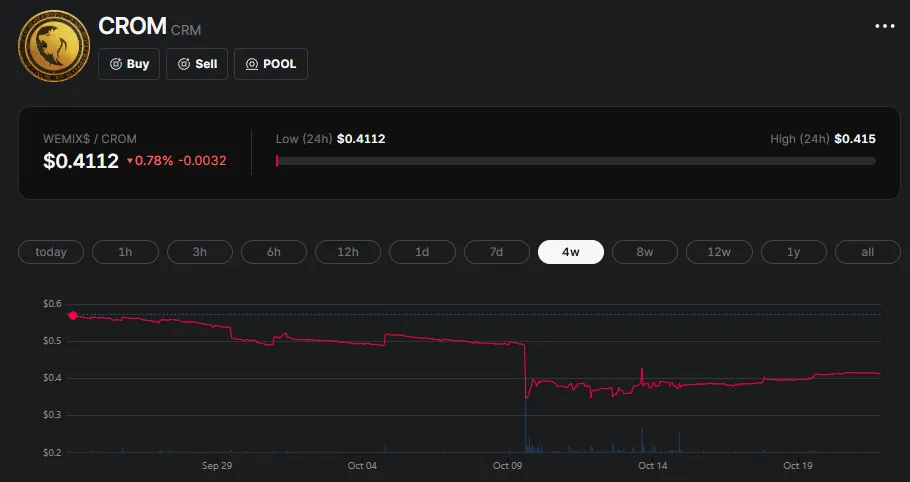The height and width of the screenshot is (482, 910).
Task: Click the Sell button
Action: point(197,64)
